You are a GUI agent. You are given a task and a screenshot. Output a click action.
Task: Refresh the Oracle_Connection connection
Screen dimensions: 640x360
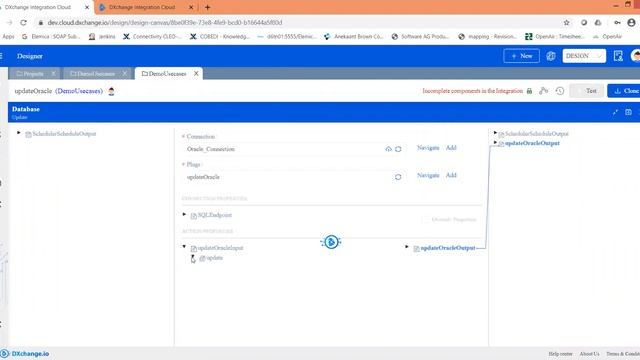pos(398,149)
